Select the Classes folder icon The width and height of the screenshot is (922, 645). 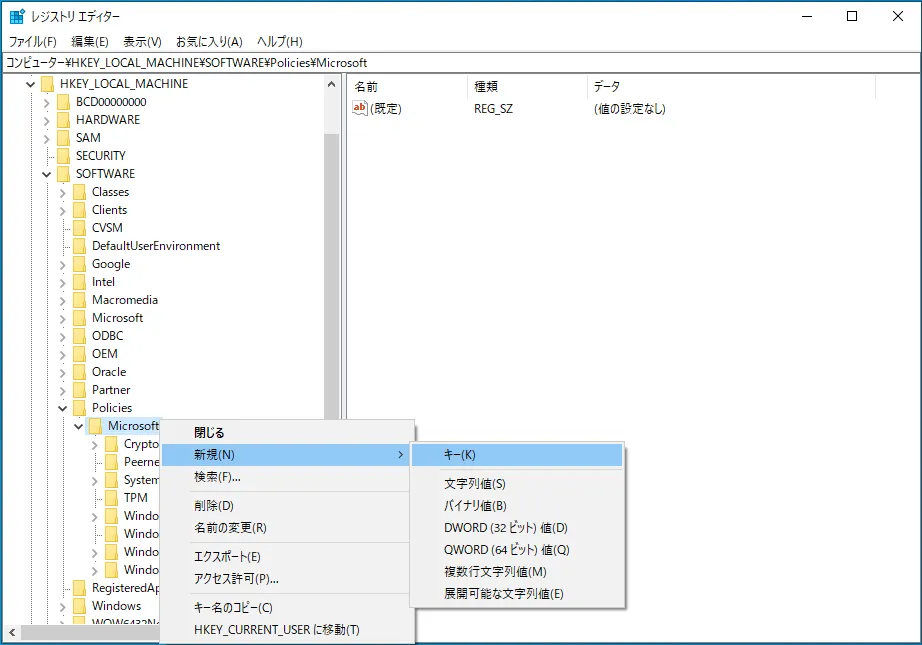coord(79,192)
